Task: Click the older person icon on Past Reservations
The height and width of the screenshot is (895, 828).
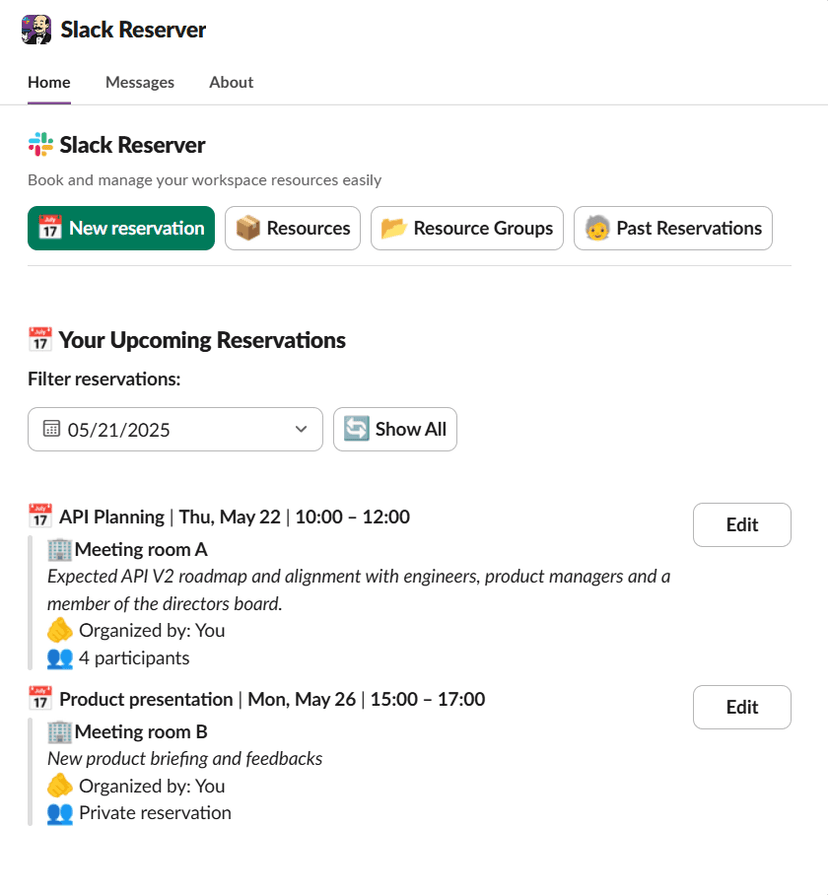Action: click(597, 228)
